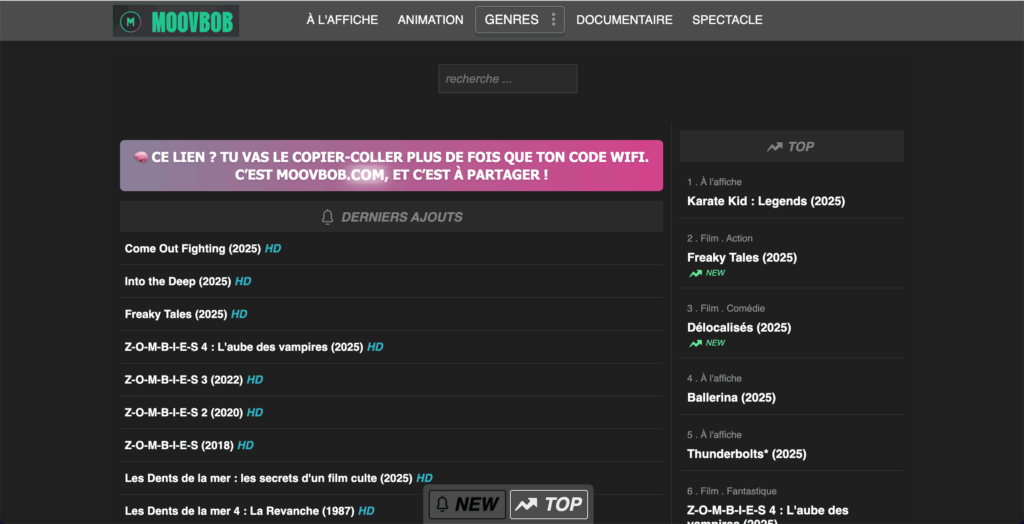Screen dimensions: 1024x524
Task: Open Thunderbolts* (2025) in the TOP list
Action: point(746,454)
